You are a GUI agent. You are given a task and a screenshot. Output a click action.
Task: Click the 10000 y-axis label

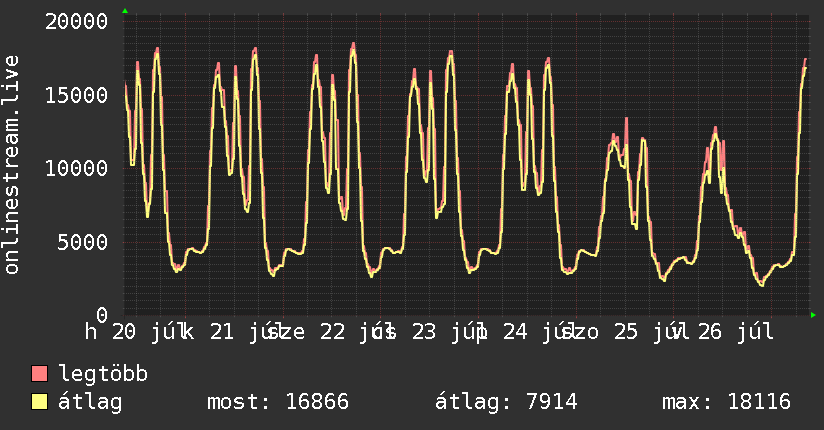(77, 169)
